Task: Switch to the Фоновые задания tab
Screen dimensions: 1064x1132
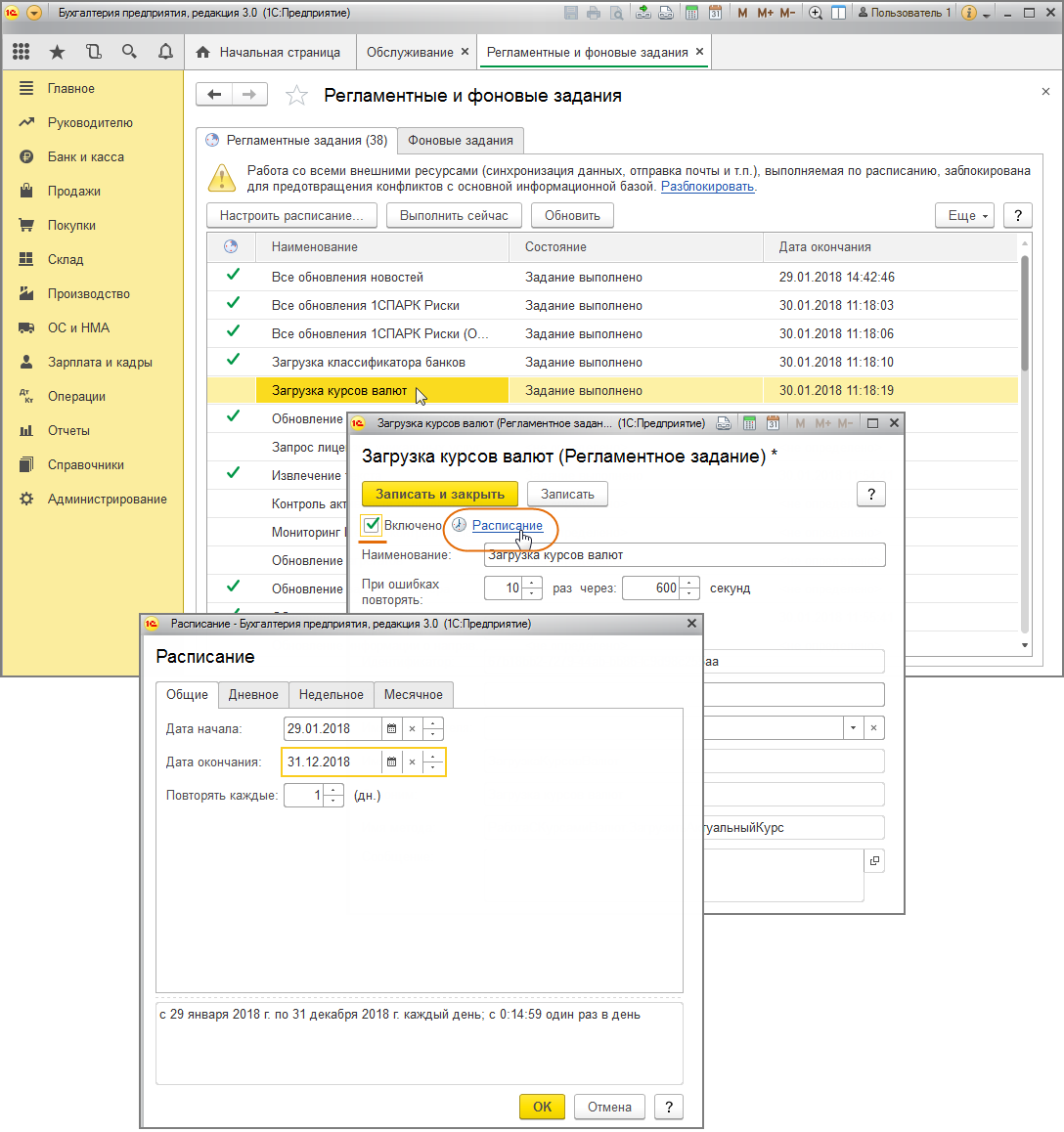Action: click(461, 140)
